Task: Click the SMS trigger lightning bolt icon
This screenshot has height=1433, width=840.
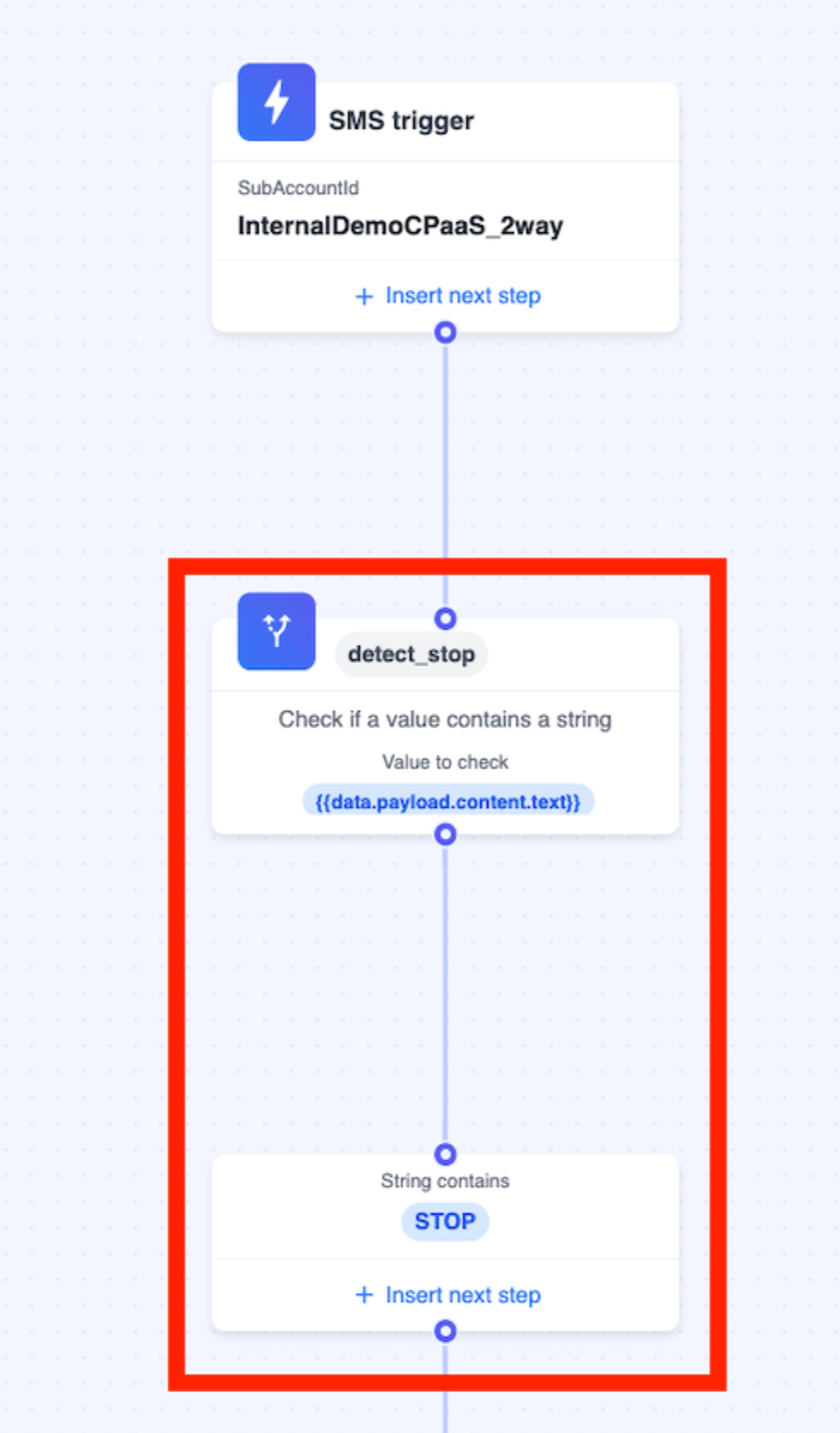Action: [276, 102]
